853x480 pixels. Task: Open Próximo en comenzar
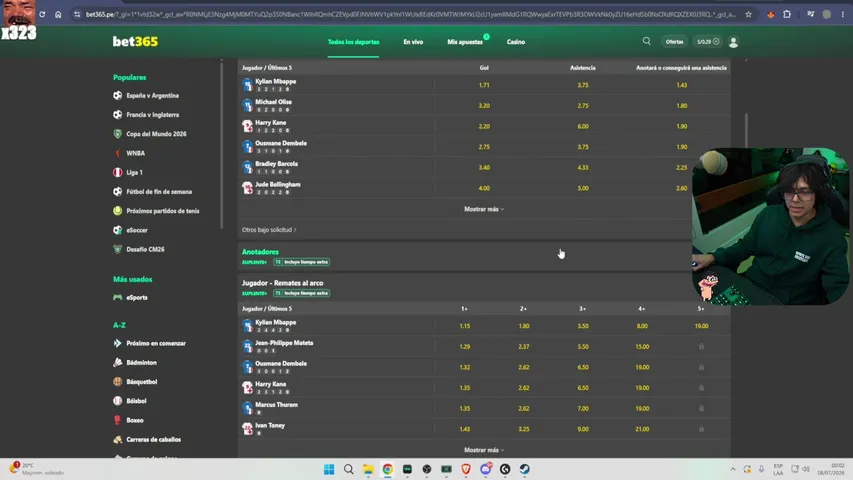(x=156, y=343)
